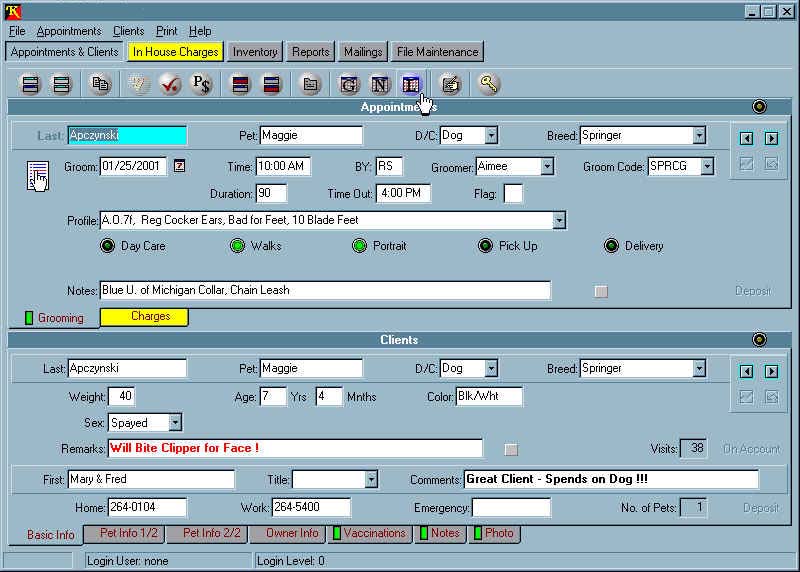
Task: Click the key login toolbar icon
Action: click(x=488, y=84)
